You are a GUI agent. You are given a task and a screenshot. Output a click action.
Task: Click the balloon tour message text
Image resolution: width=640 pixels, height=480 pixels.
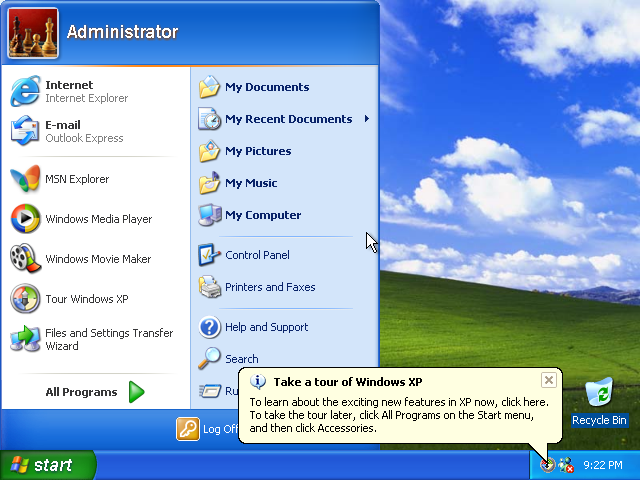pos(399,415)
